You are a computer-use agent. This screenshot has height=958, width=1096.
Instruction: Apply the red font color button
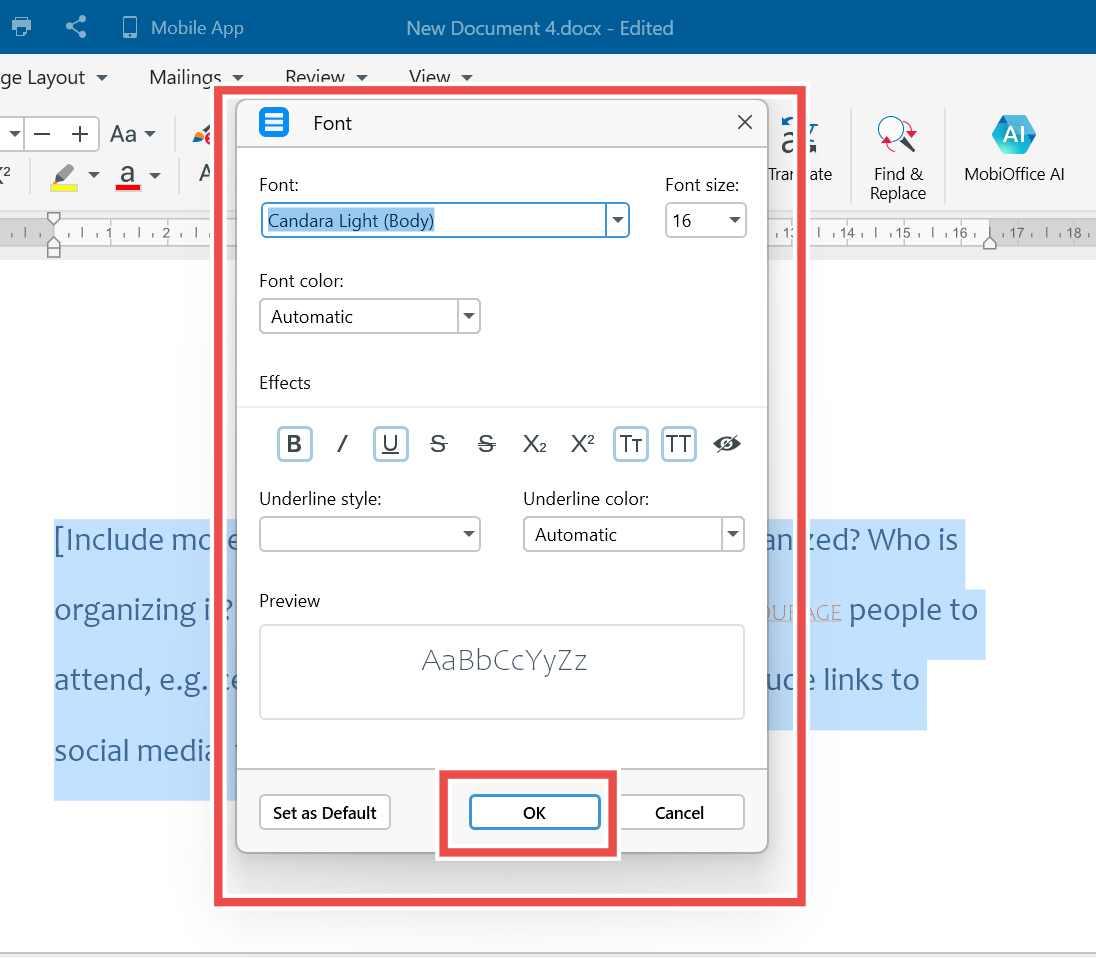tap(127, 176)
